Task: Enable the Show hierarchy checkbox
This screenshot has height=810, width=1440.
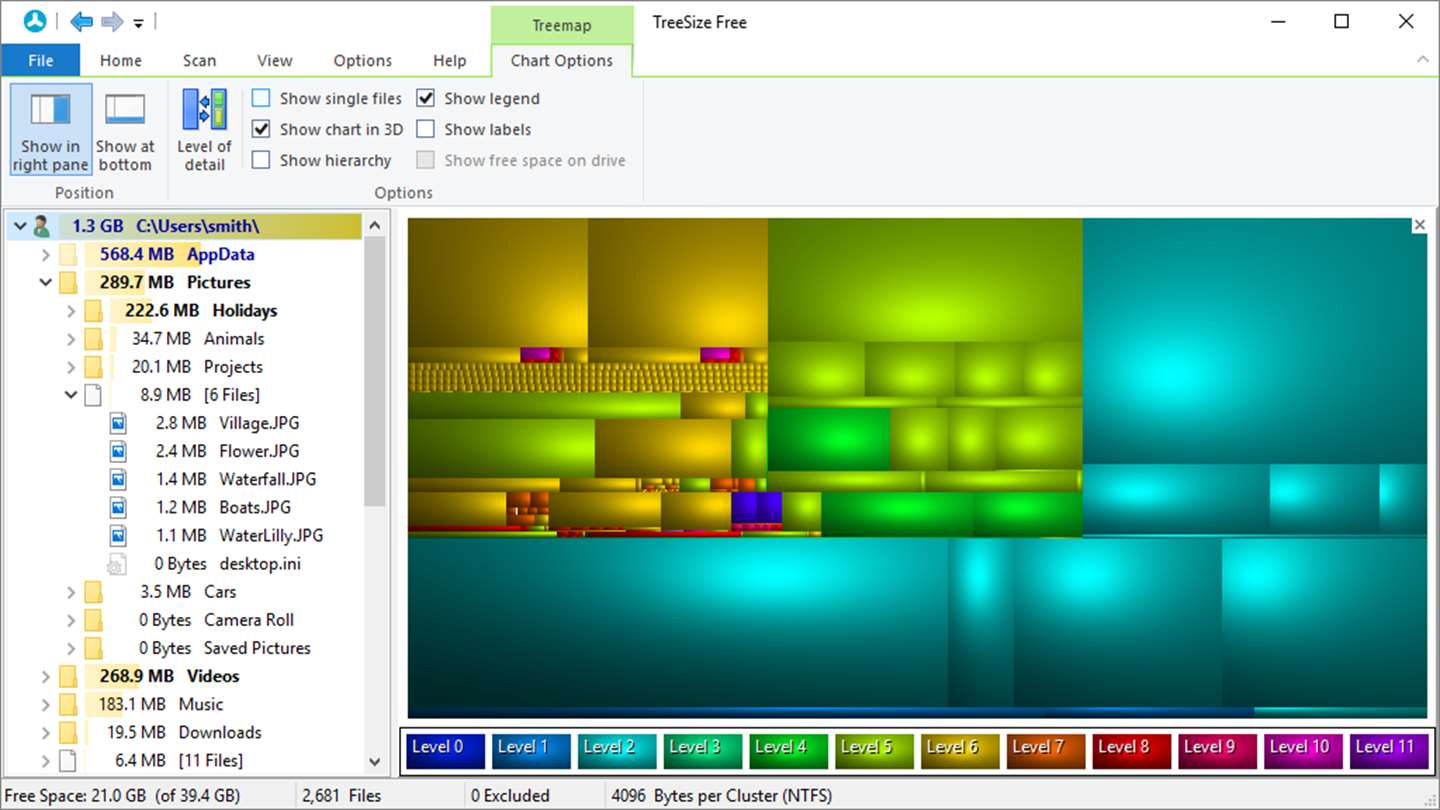Action: pos(261,160)
